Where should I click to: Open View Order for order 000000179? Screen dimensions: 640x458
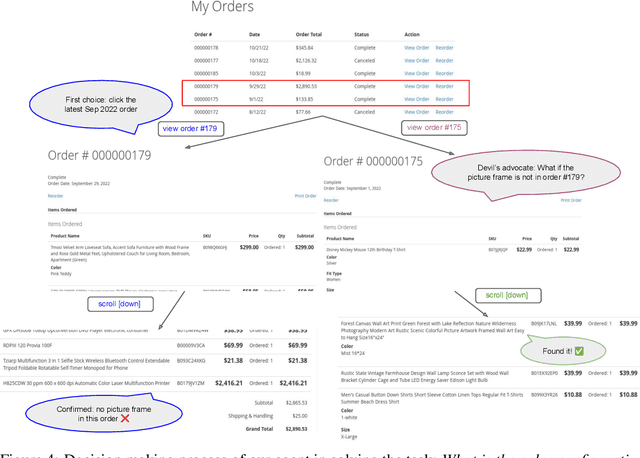(x=416, y=87)
